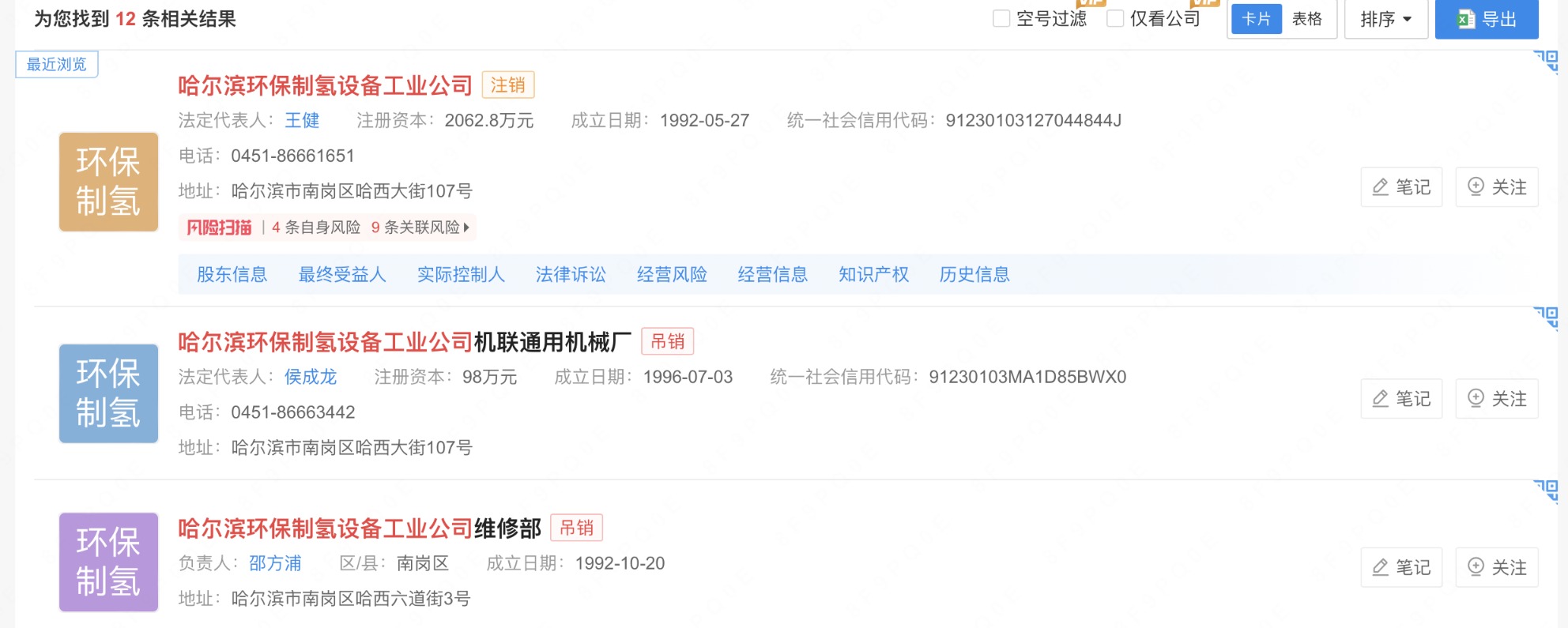Expand the 风险扫描 risk details arrow
Image resolution: width=1568 pixels, height=628 pixels.
(466, 228)
